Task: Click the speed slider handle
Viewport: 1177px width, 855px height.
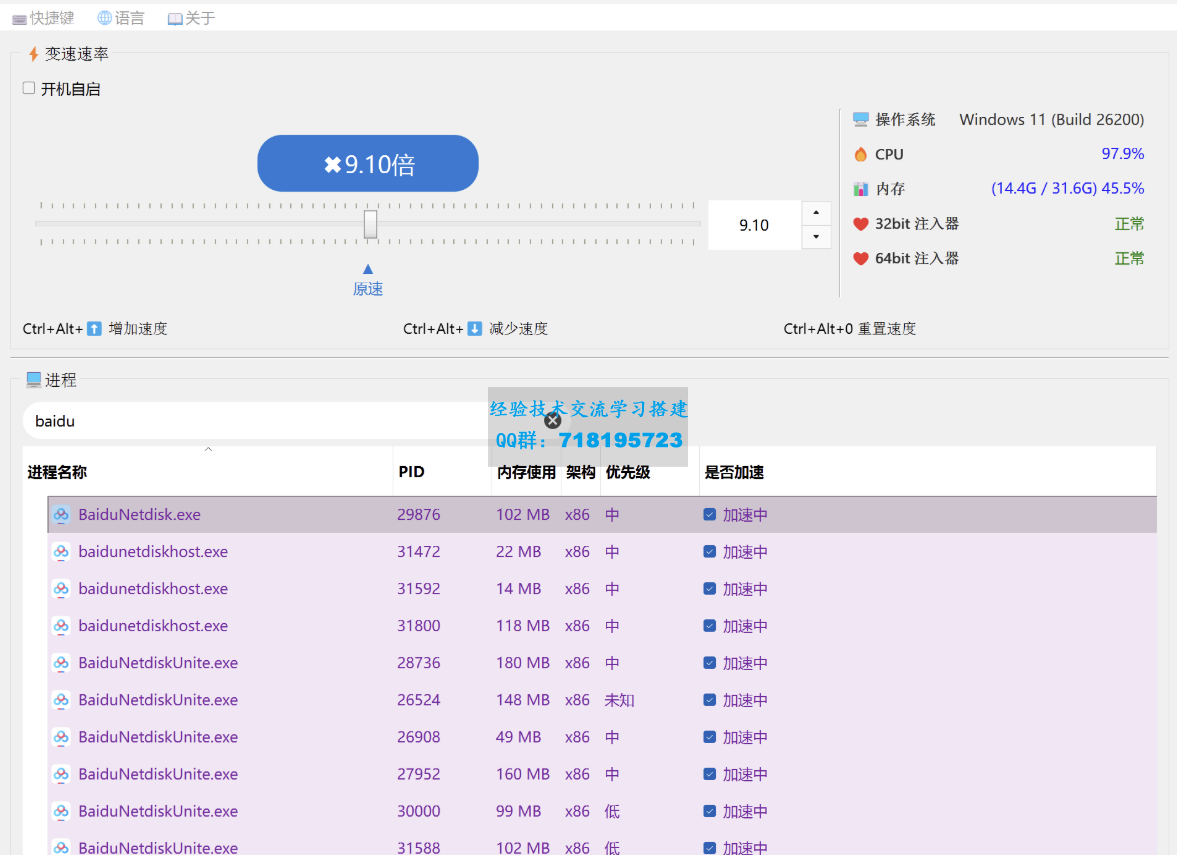Action: click(x=370, y=224)
